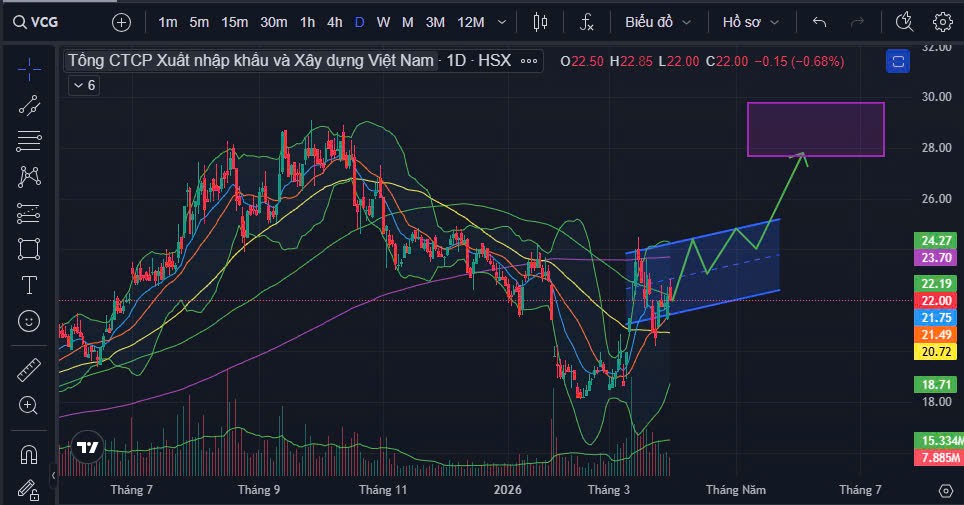Select the 1h interval

pyautogui.click(x=307, y=22)
